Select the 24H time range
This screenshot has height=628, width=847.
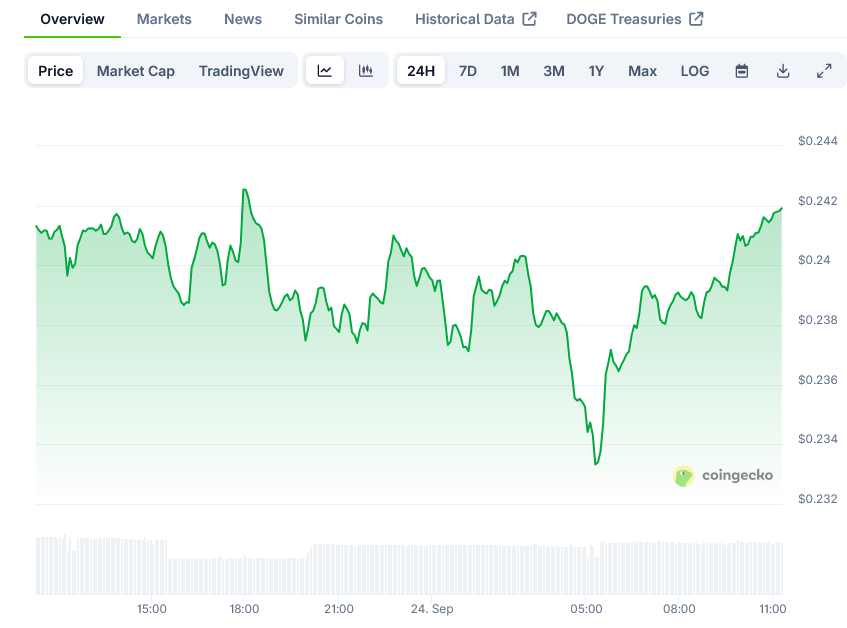(421, 71)
